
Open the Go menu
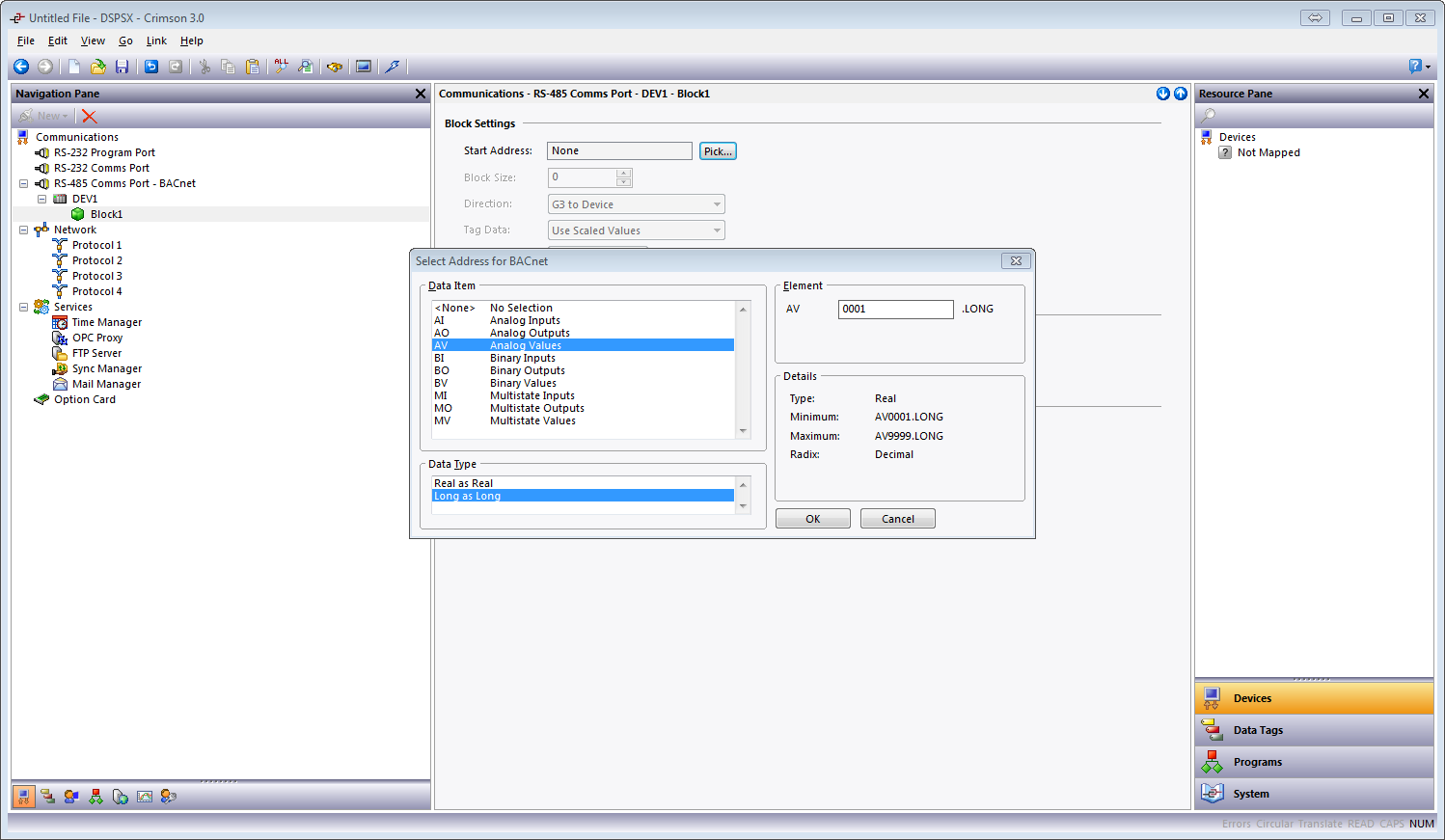[x=125, y=41]
